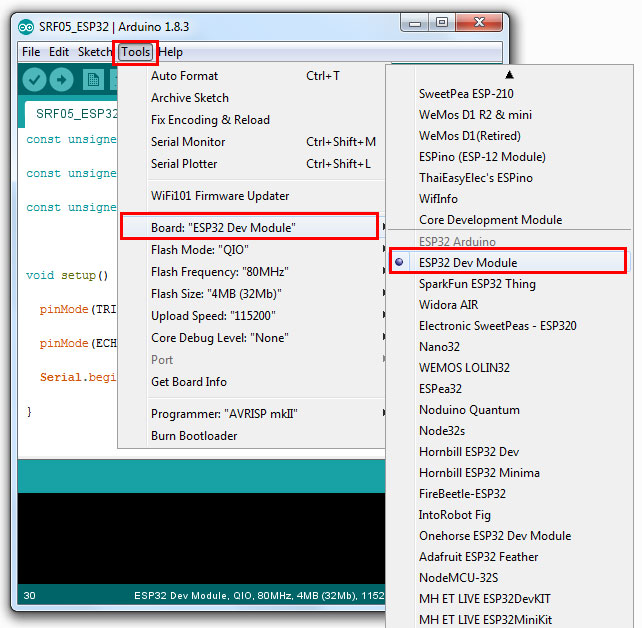
Task: Click the Verify checkmark toolbar icon
Action: coord(34,79)
